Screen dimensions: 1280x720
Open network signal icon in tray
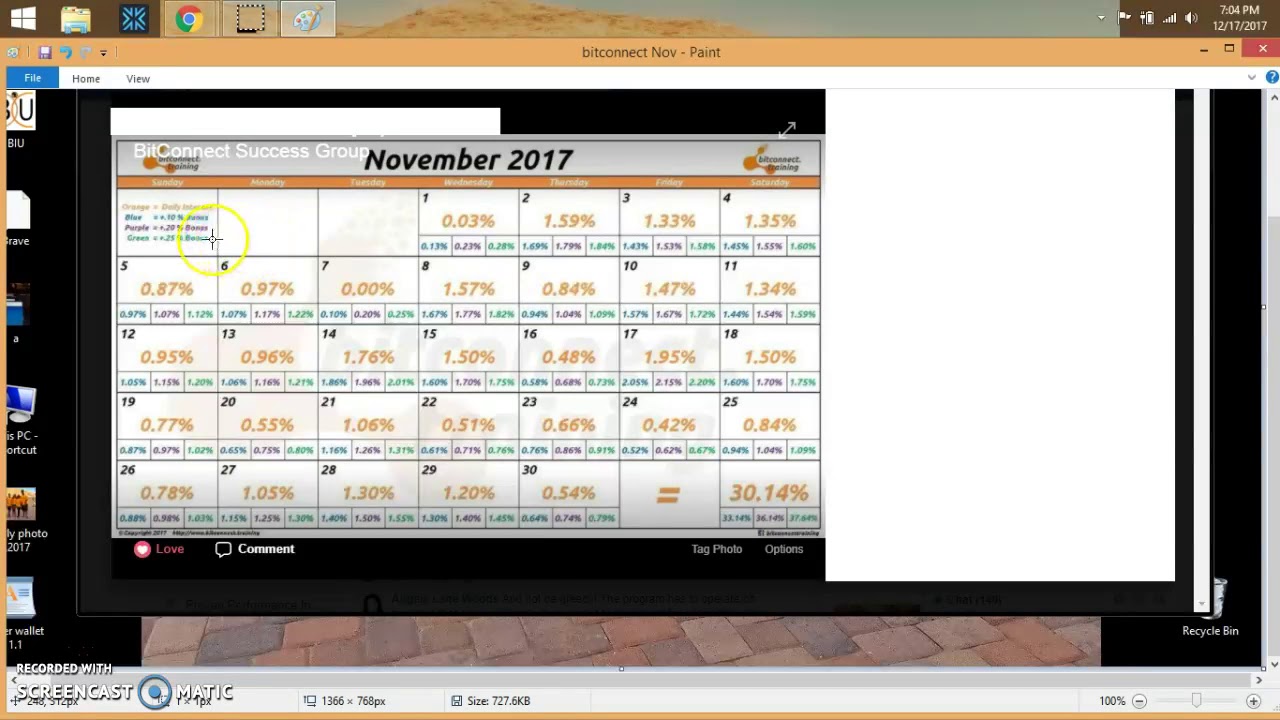point(1169,18)
